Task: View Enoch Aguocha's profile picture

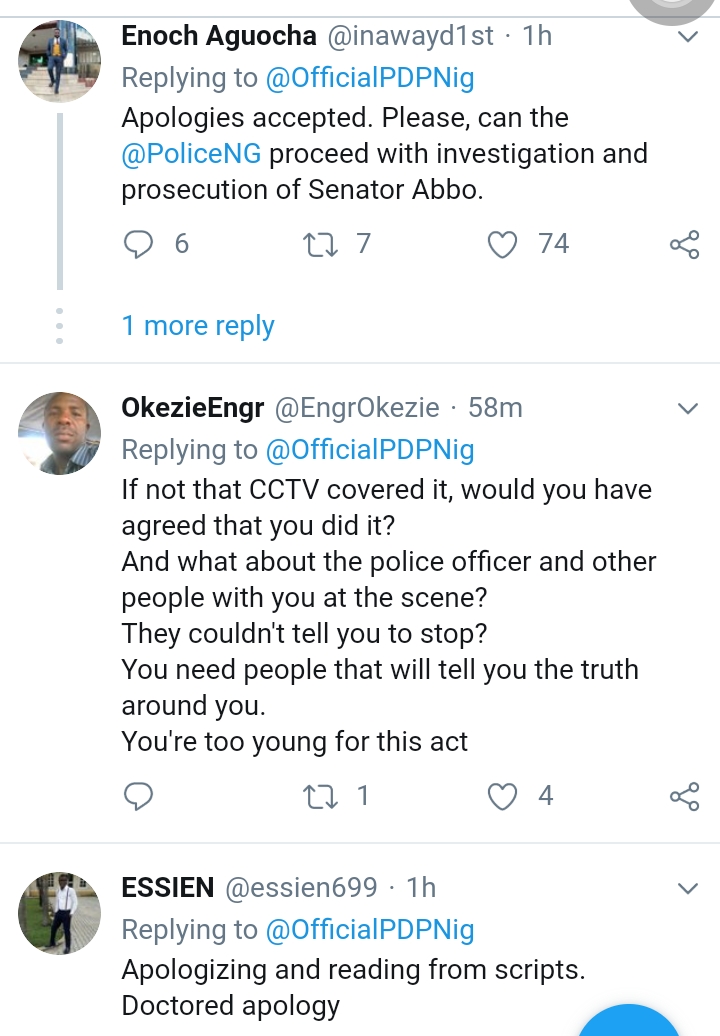Action: [59, 60]
